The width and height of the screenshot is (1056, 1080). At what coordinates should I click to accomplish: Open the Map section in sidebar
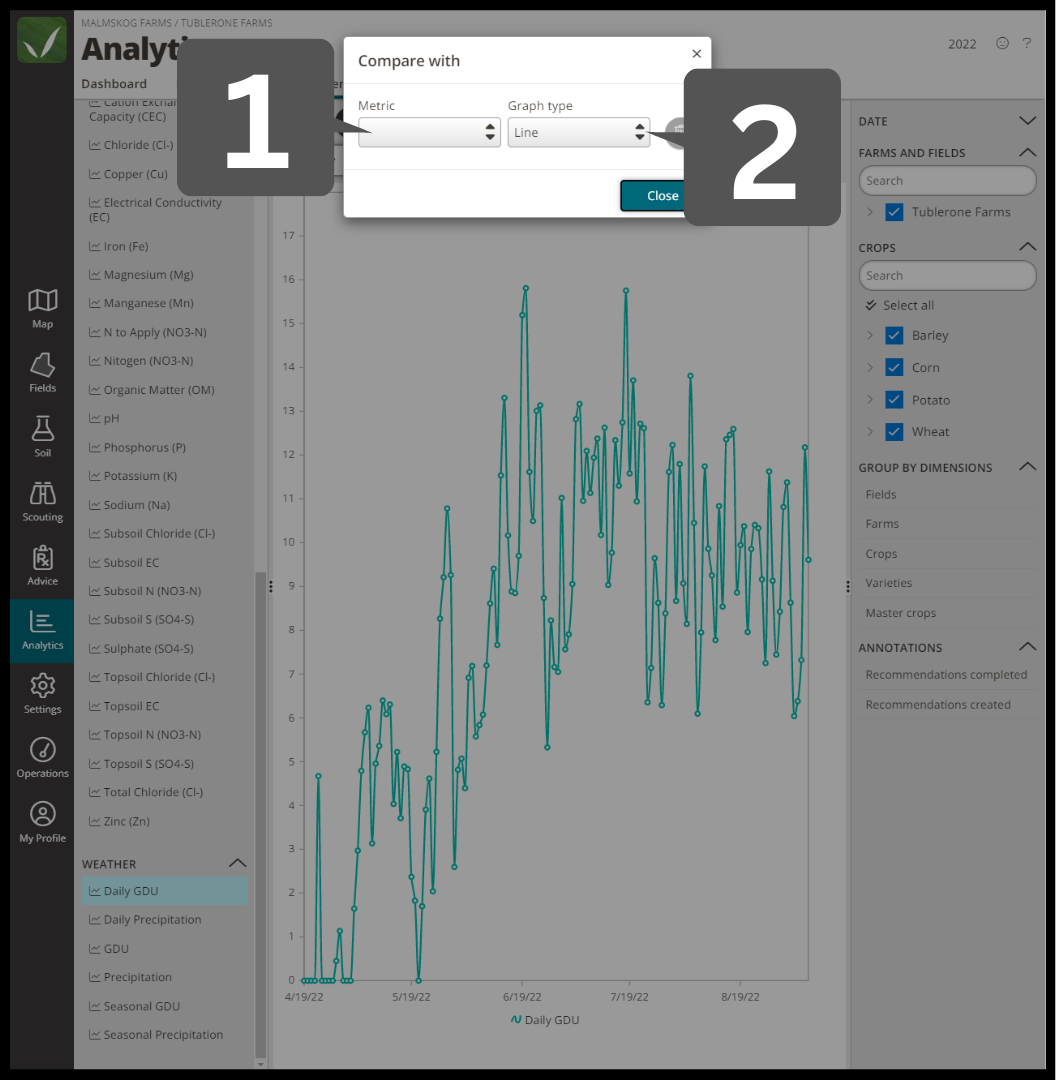[x=42, y=309]
